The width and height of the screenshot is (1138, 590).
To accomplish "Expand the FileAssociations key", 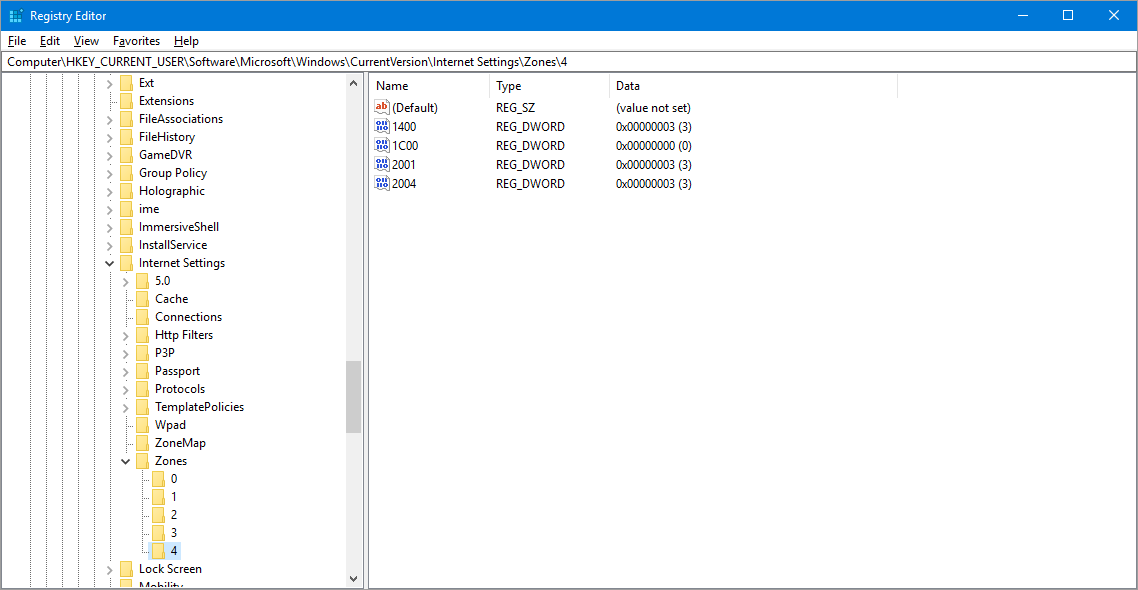I will point(110,120).
